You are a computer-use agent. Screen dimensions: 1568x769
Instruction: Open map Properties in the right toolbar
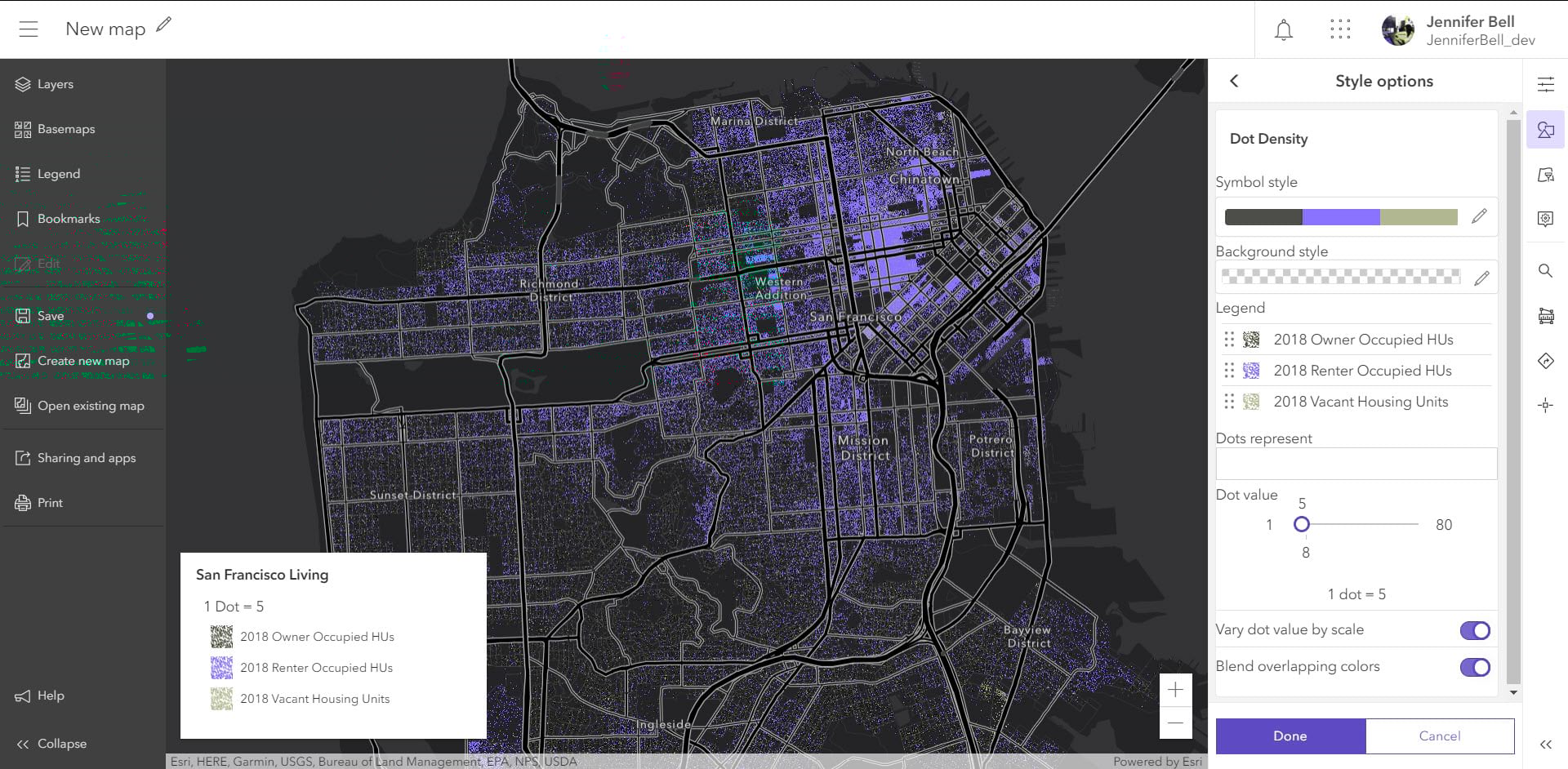tap(1546, 82)
